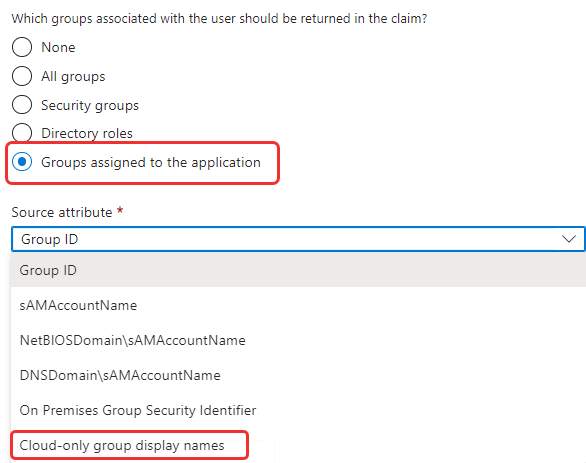This screenshot has width=586, height=463.
Task: Pick NetBIOSDomain\sAMAccountName option
Action: click(x=298, y=340)
